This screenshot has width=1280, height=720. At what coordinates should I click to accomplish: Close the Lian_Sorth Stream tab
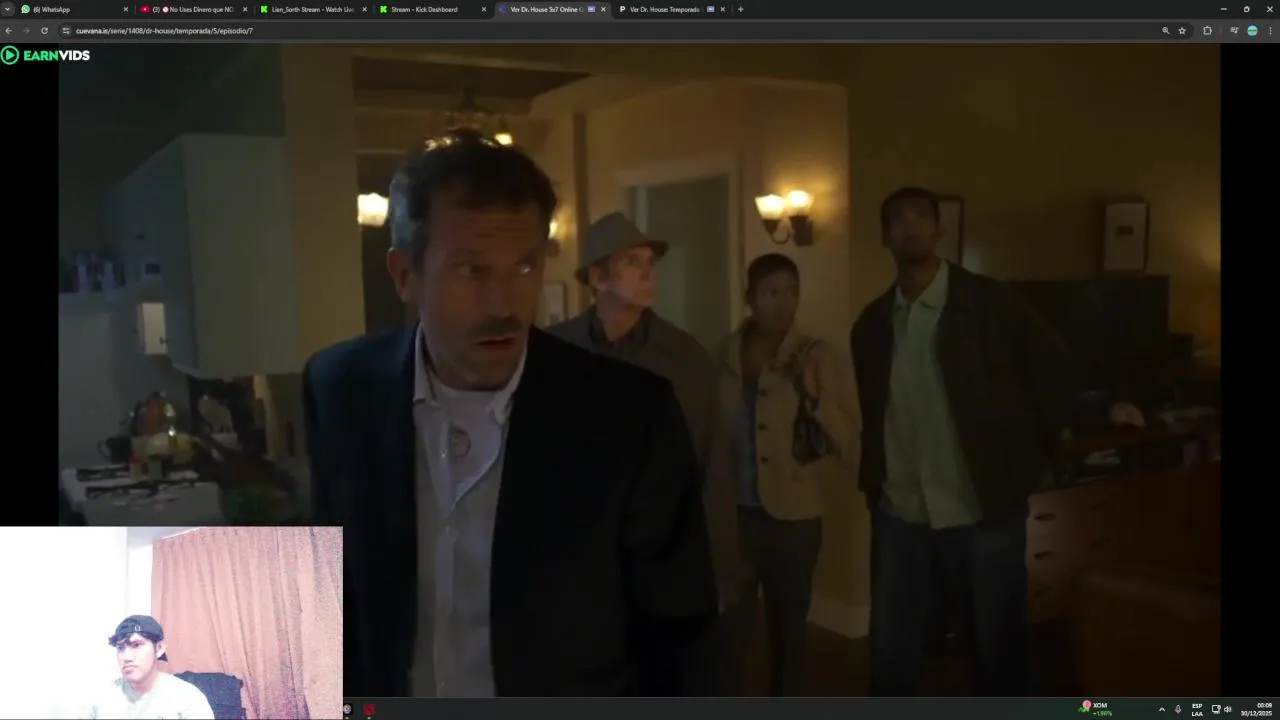pos(364,9)
